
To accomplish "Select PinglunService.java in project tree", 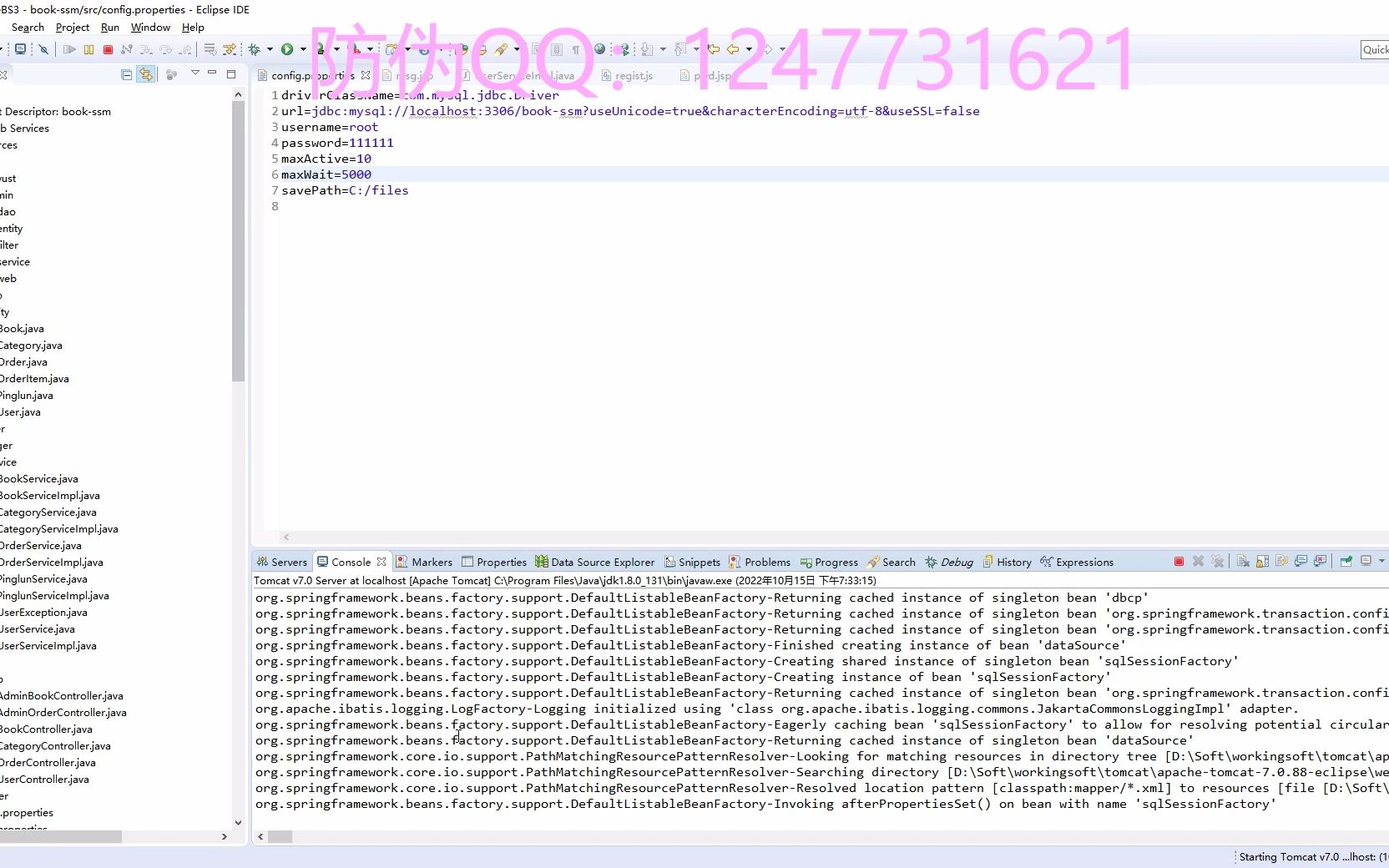I will 43,578.
